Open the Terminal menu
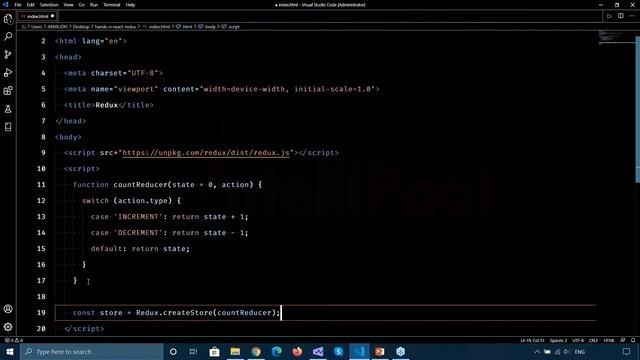The image size is (640, 360). click(111, 5)
